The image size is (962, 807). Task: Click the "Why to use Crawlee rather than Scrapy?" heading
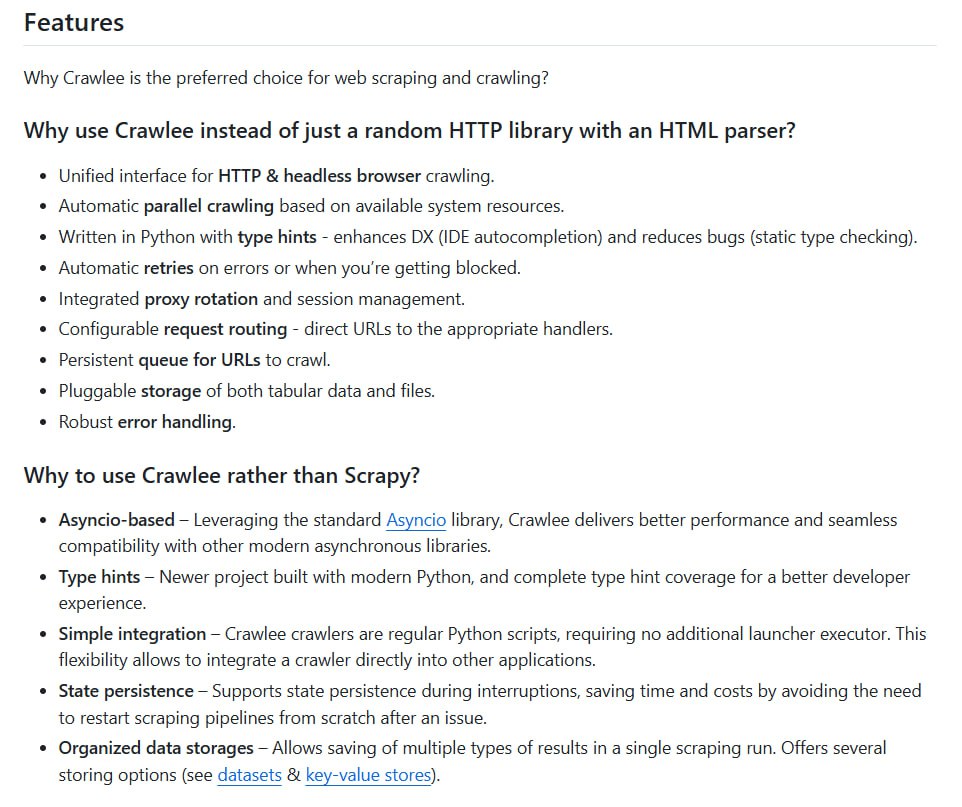pos(221,476)
